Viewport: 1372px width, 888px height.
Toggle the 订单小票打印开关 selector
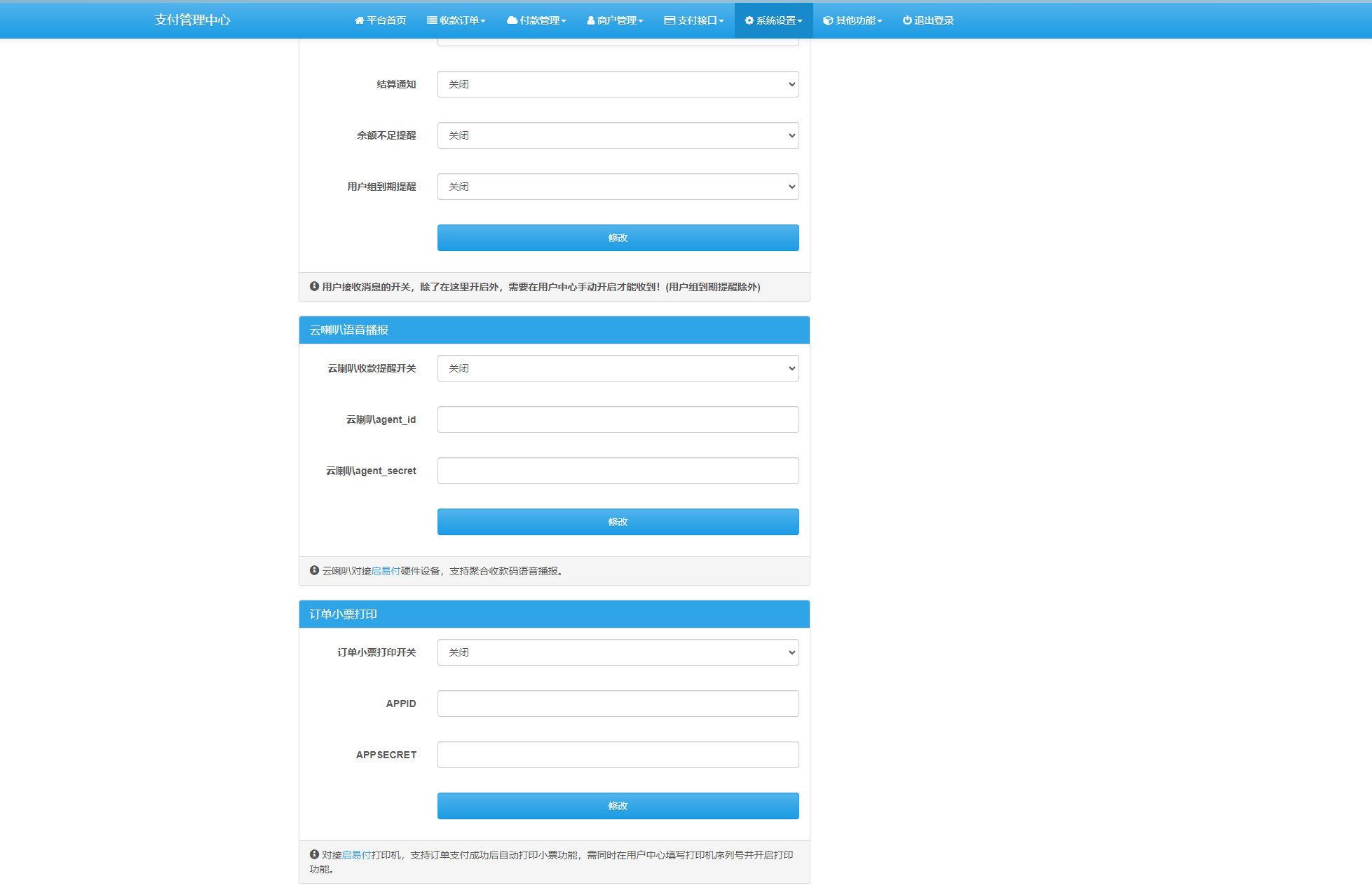click(x=618, y=652)
